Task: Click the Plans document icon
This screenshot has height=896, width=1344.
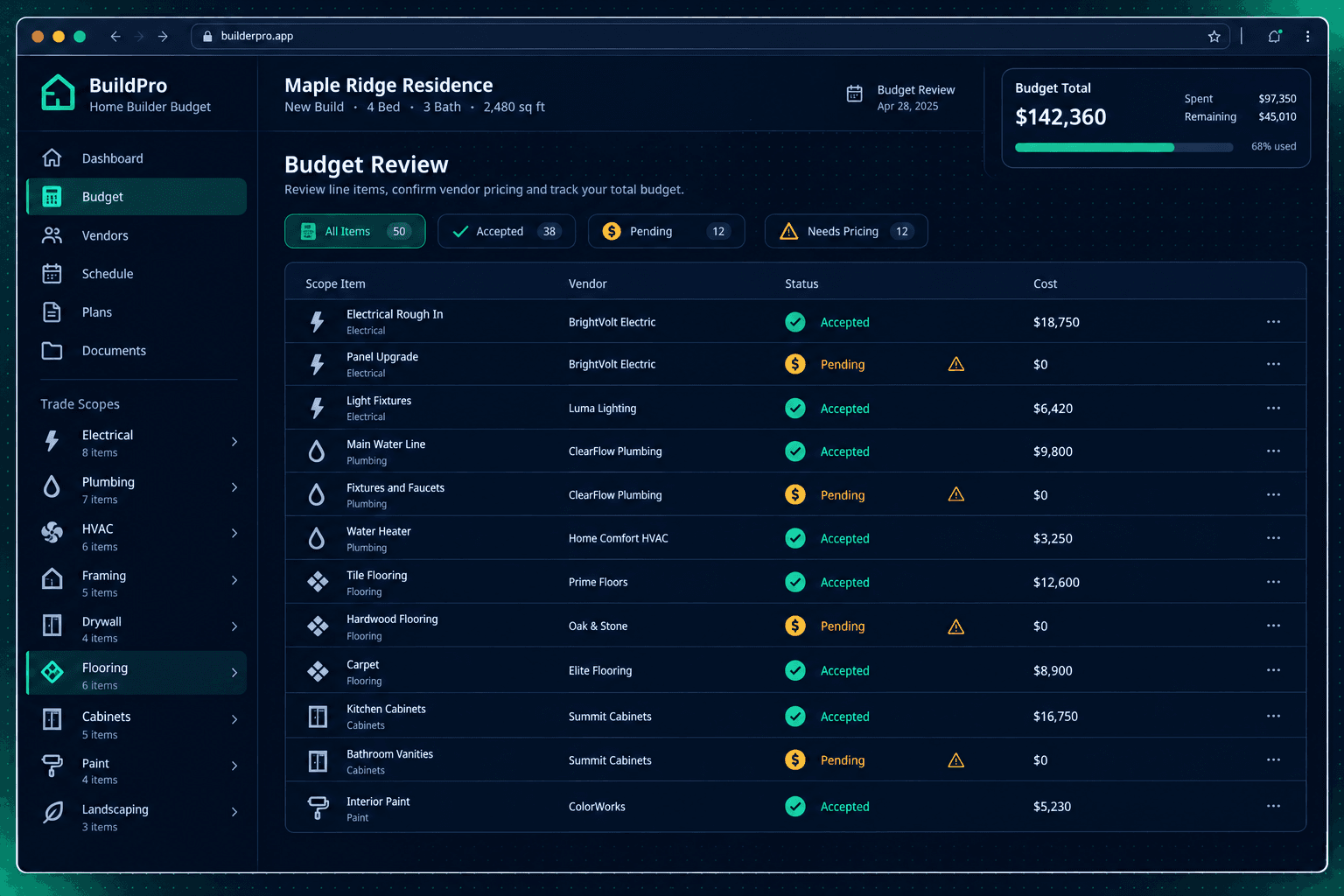Action: click(x=52, y=312)
